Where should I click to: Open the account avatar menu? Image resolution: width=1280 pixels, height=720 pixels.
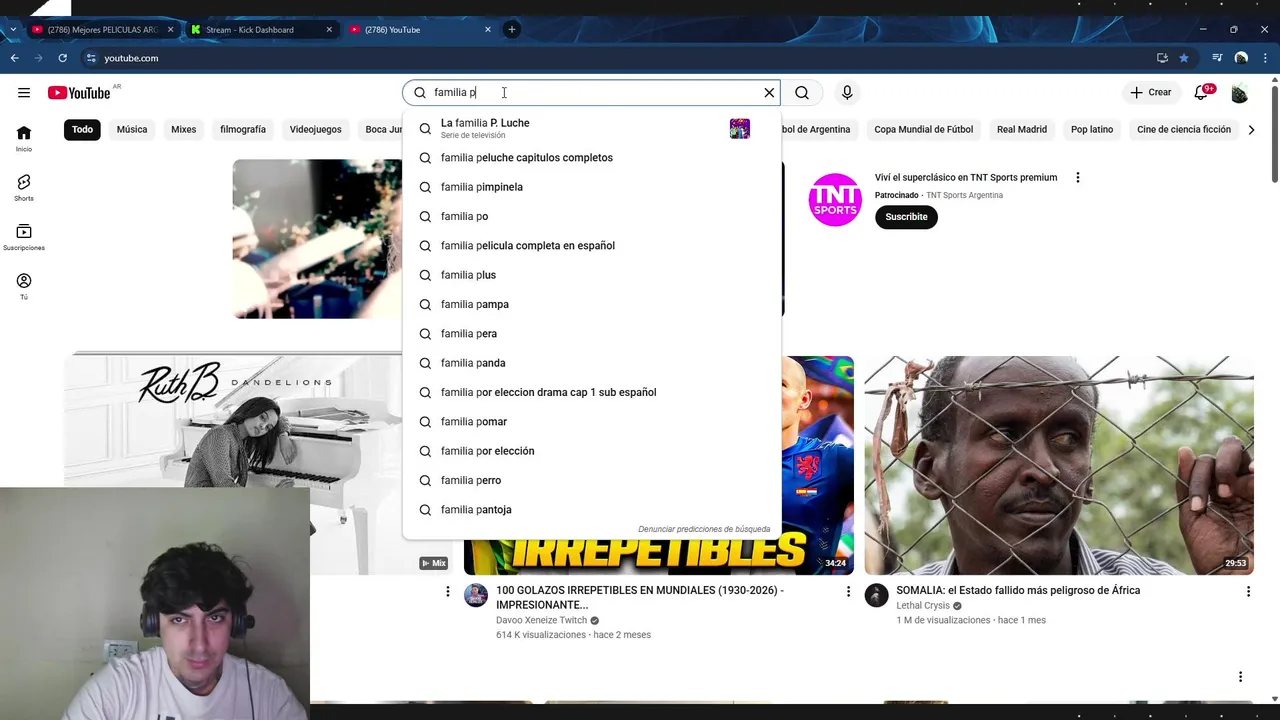tap(1239, 93)
